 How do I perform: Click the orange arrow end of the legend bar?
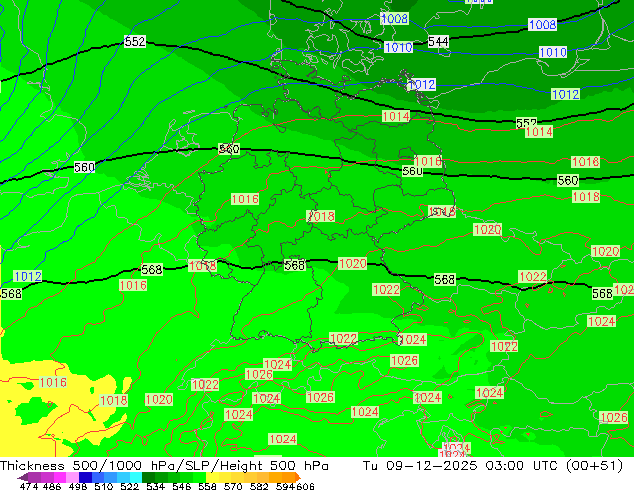(x=297, y=477)
